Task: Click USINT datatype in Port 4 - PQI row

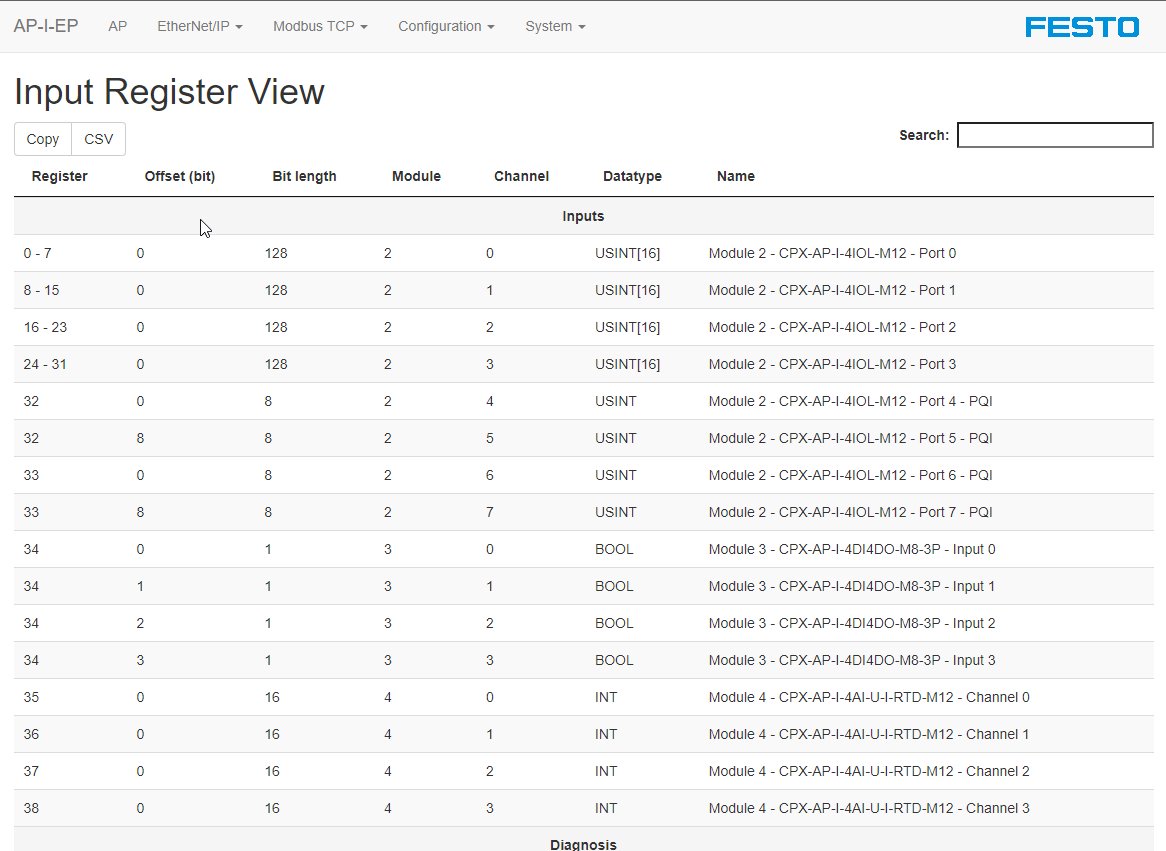Action: (x=616, y=402)
